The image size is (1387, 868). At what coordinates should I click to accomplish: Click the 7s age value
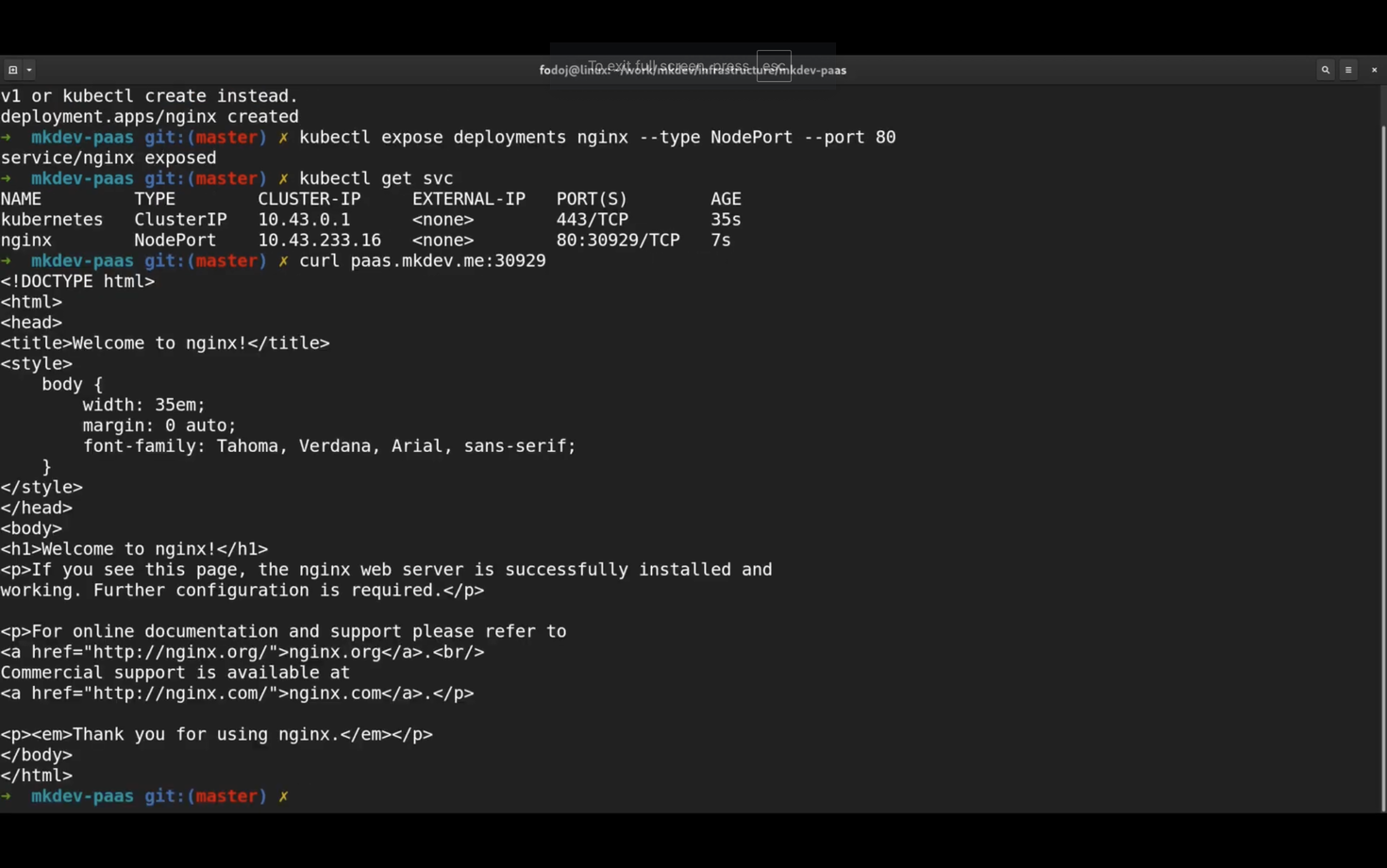coord(721,241)
